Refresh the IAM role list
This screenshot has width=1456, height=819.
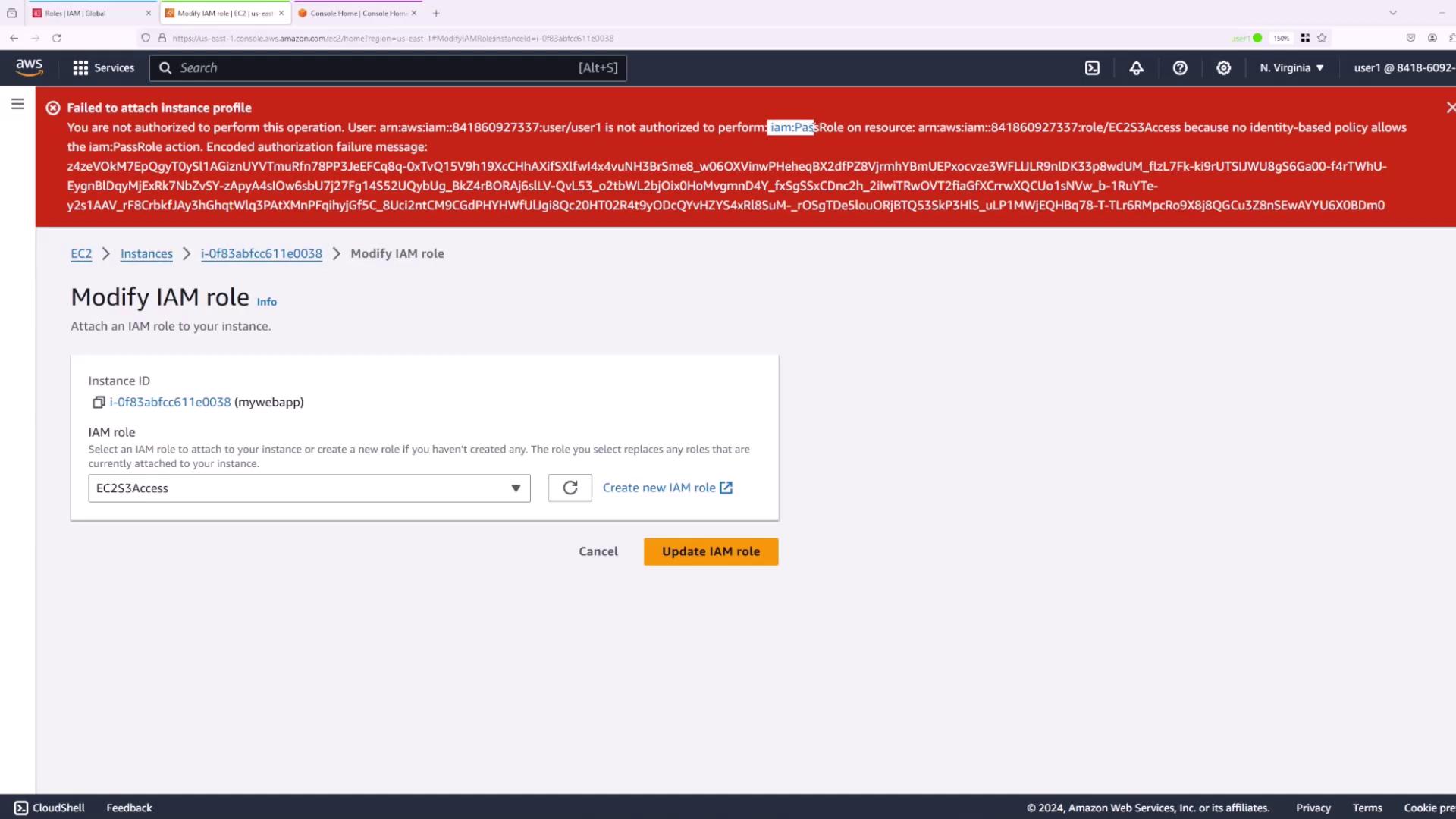click(570, 488)
